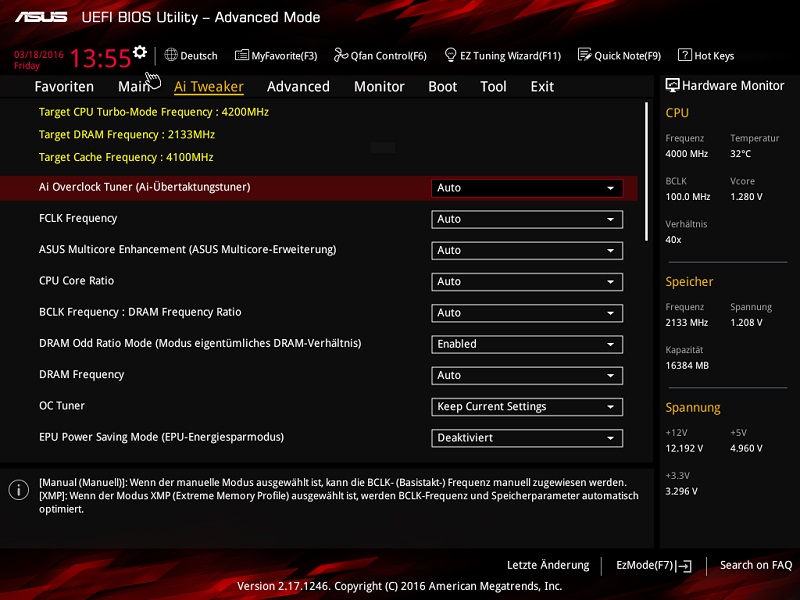Click the 13:55 clock display
Screen dimensions: 800x600
(100, 58)
